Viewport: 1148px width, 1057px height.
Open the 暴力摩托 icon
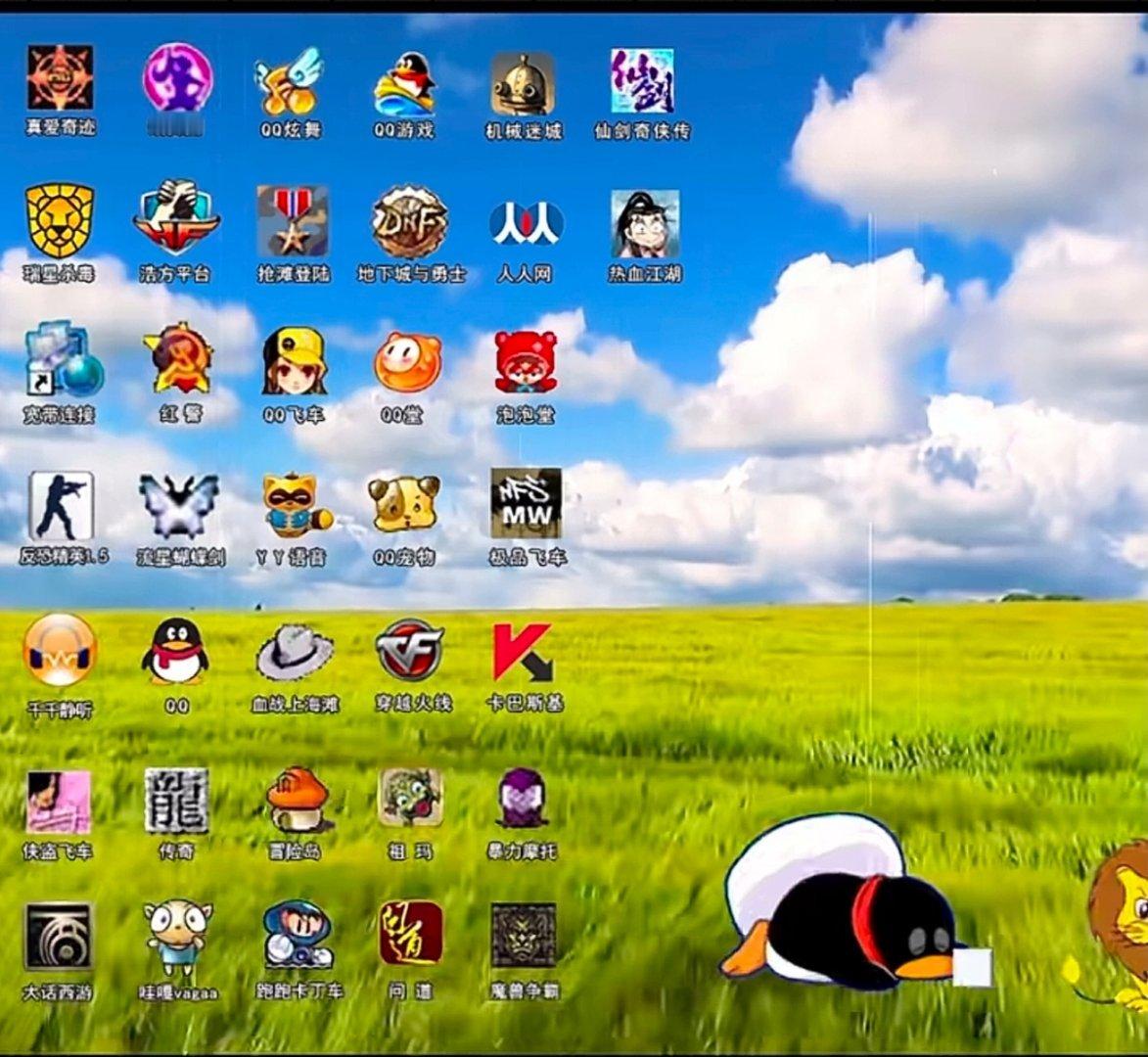point(522,798)
